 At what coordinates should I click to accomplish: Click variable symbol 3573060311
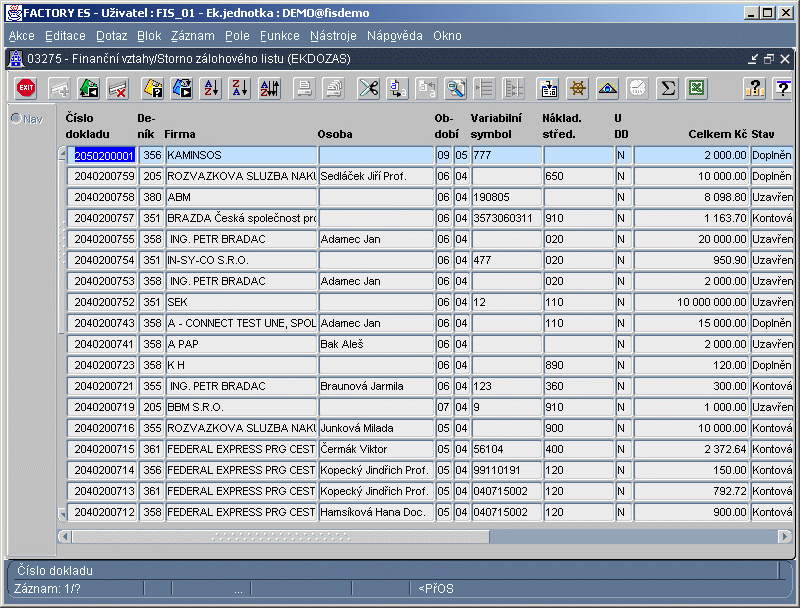pos(506,218)
